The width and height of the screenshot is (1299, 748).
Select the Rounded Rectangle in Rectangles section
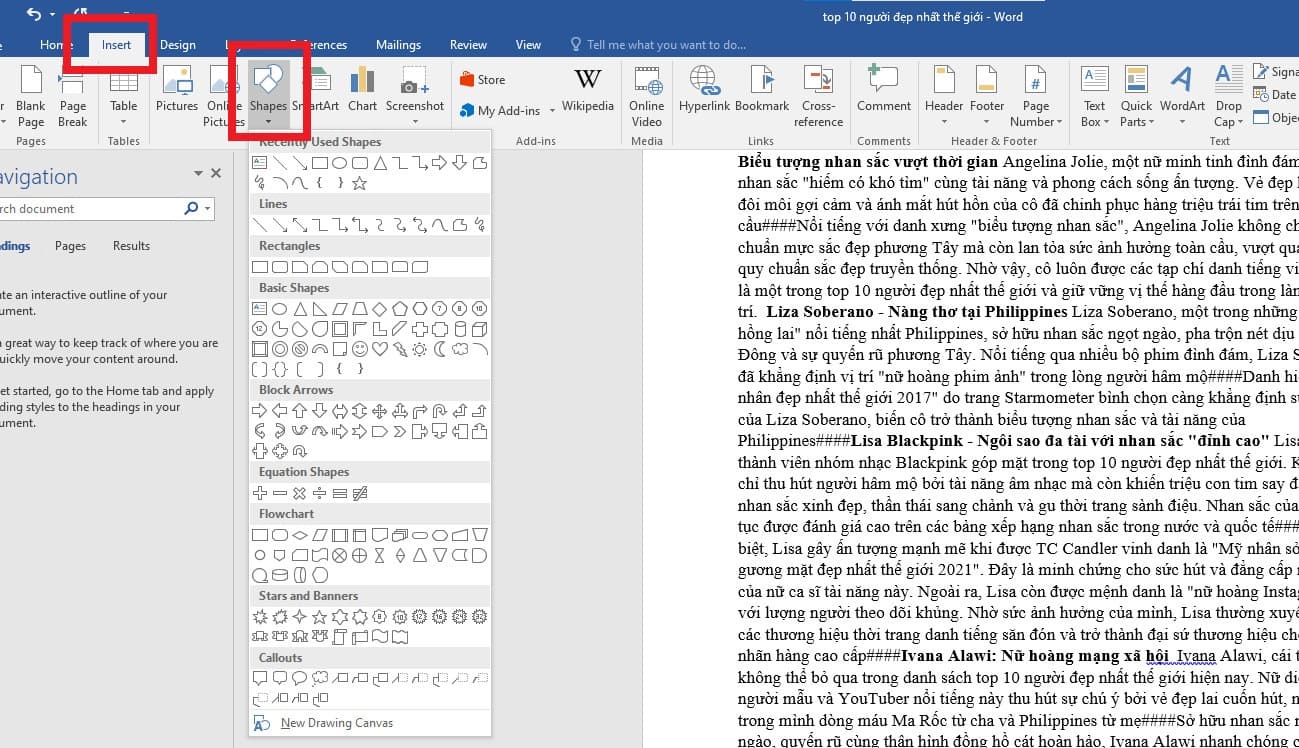[280, 267]
